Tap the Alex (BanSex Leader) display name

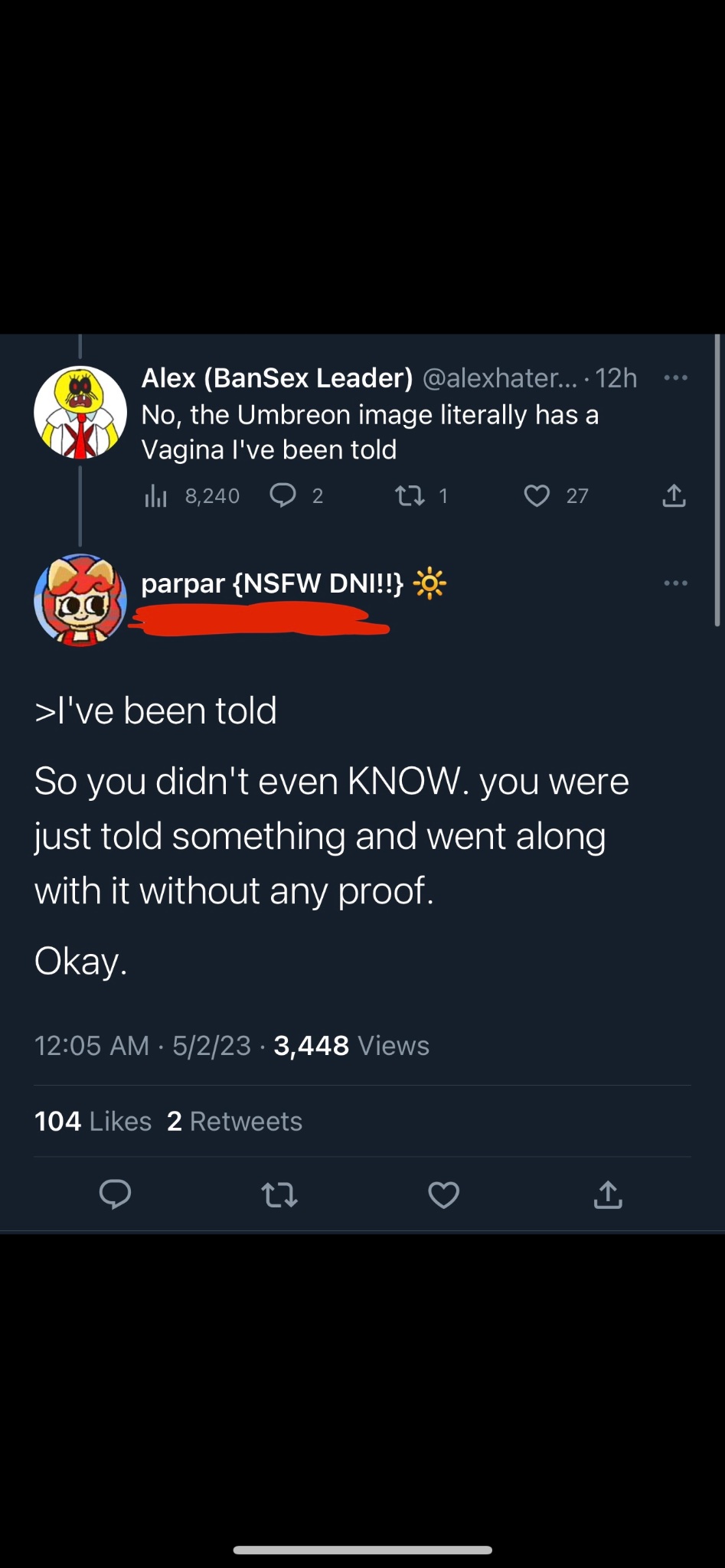pyautogui.click(x=277, y=377)
